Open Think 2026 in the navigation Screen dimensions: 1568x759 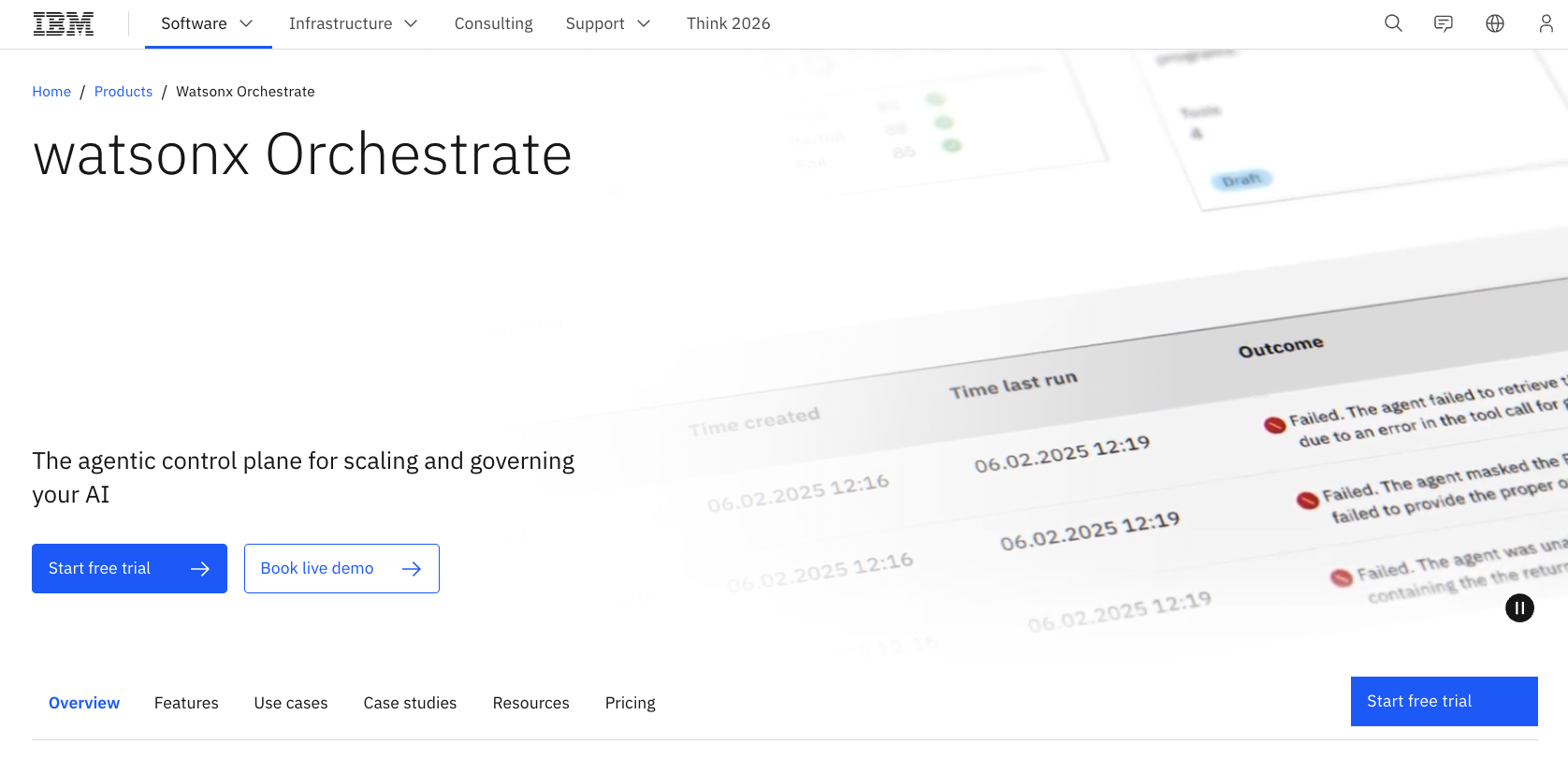point(728,23)
